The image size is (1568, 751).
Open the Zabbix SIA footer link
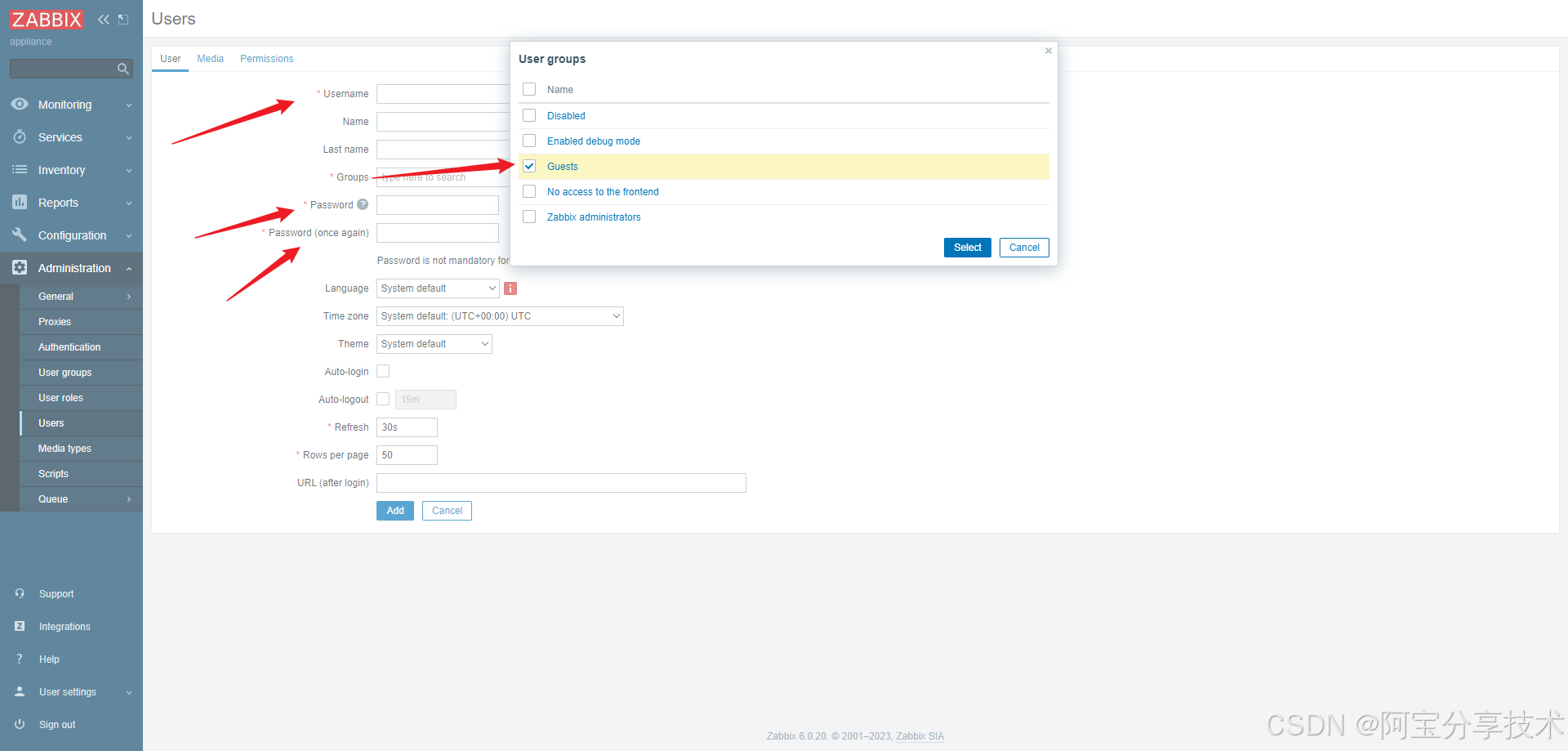(x=920, y=736)
